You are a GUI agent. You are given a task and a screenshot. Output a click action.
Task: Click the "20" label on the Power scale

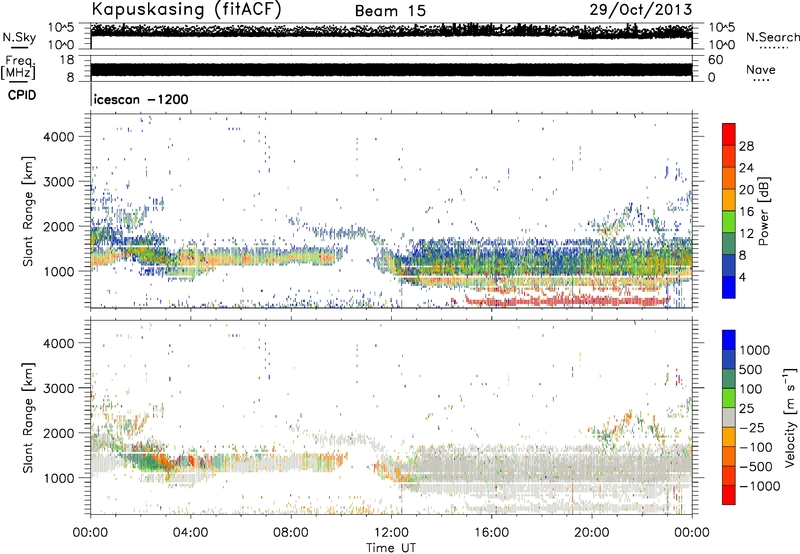pos(746,190)
